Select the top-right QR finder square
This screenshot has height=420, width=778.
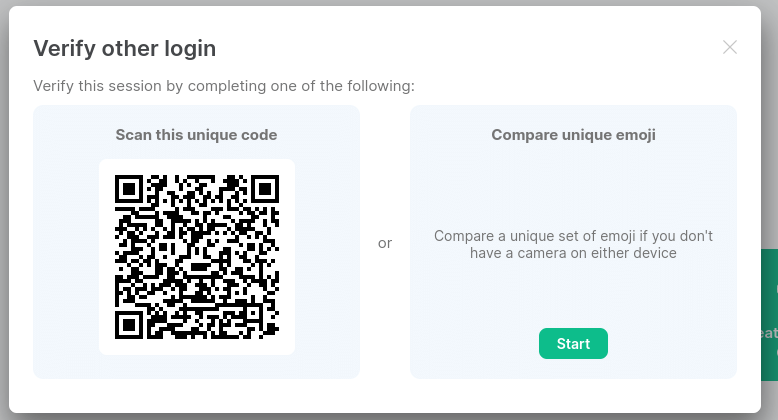pyautogui.click(x=265, y=189)
